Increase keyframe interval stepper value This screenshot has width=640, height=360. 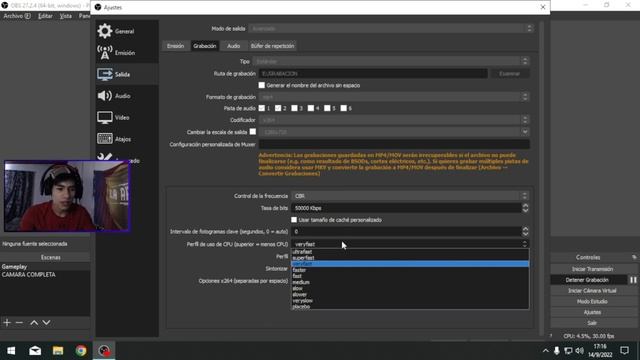[525, 229]
